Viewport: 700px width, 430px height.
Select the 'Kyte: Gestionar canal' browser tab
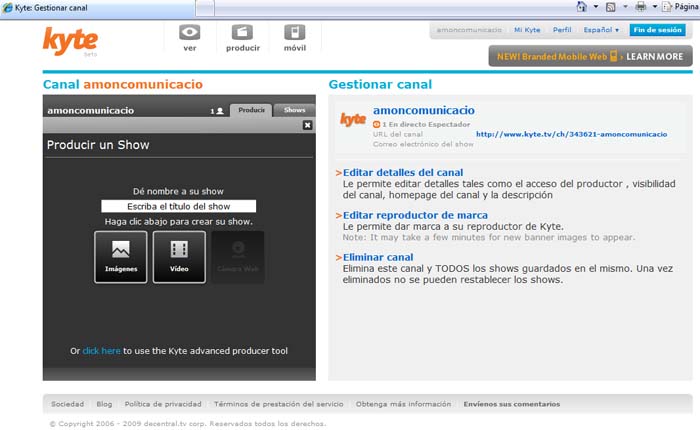[97, 8]
